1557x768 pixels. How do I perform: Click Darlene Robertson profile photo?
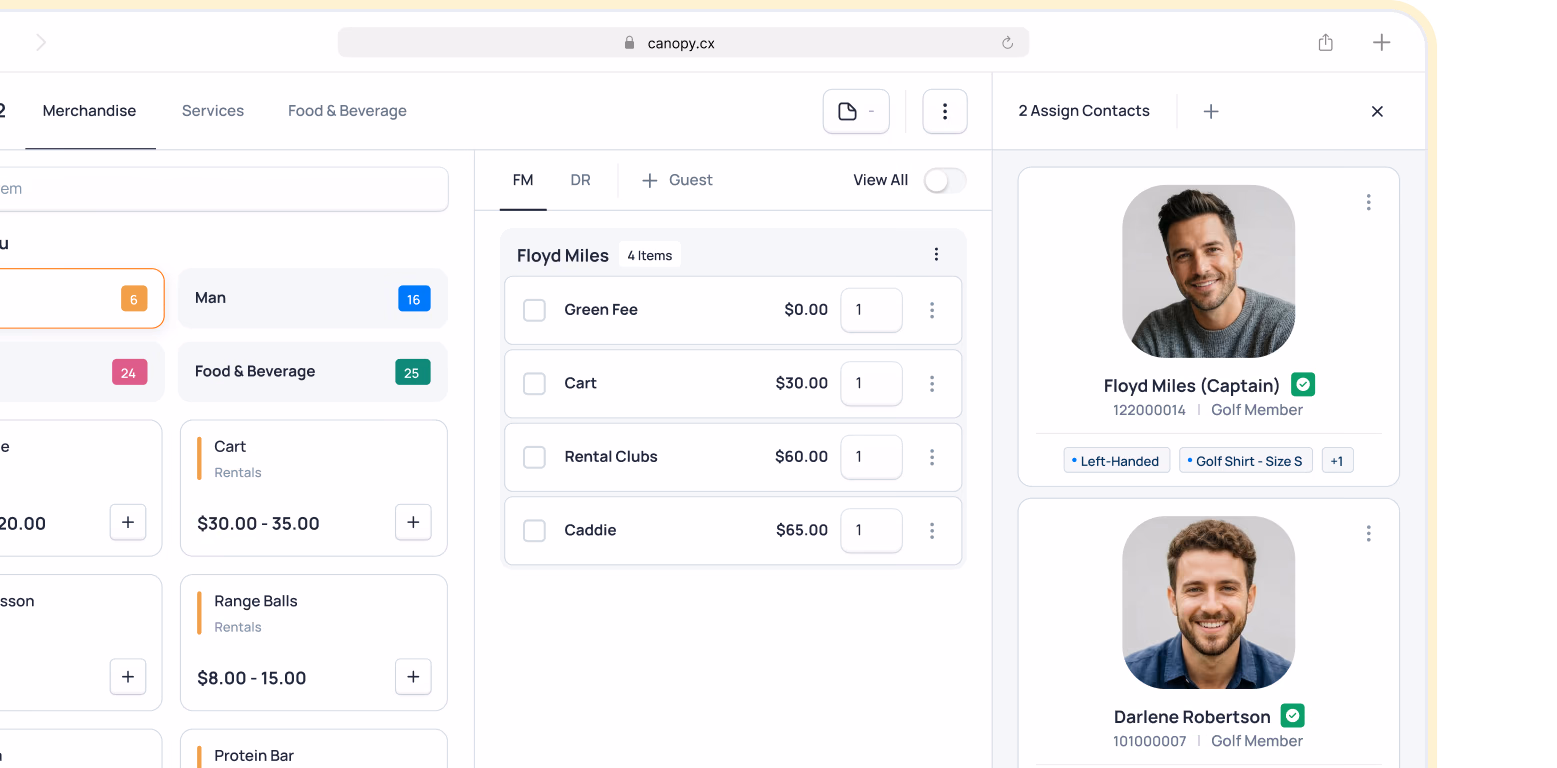click(1208, 602)
